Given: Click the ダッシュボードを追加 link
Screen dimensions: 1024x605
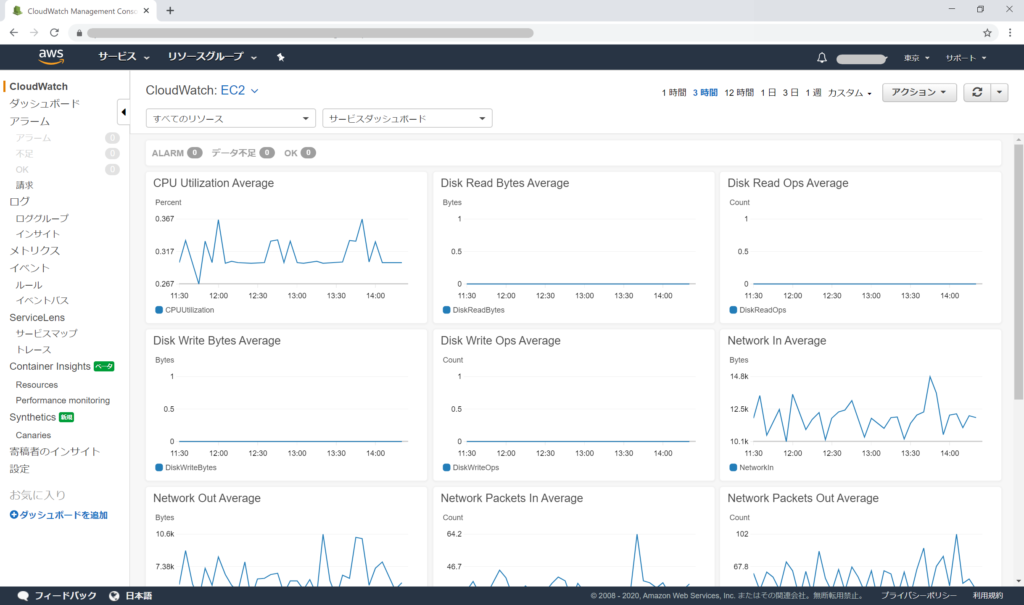Looking at the screenshot, I should click(59, 515).
